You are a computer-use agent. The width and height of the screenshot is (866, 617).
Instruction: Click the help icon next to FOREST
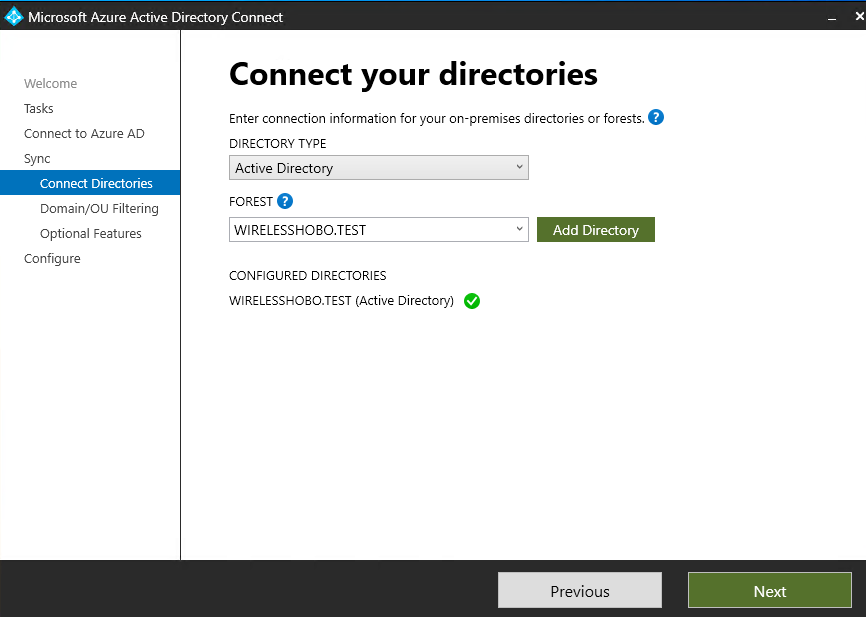pos(285,201)
